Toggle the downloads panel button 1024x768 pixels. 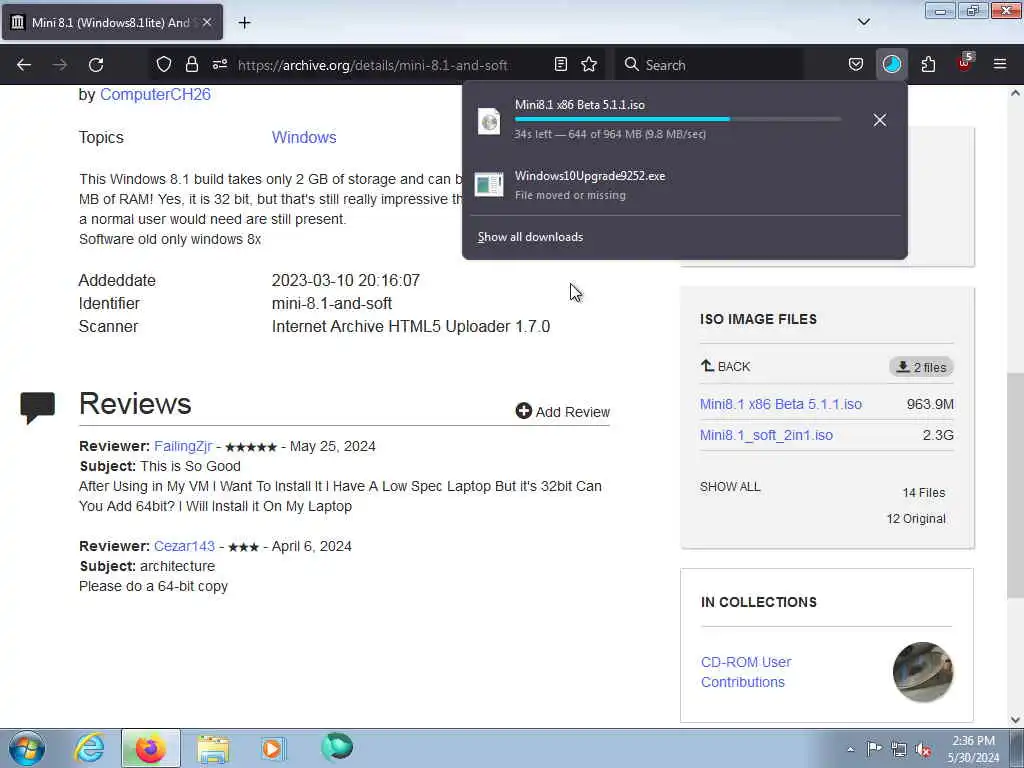[x=891, y=64]
